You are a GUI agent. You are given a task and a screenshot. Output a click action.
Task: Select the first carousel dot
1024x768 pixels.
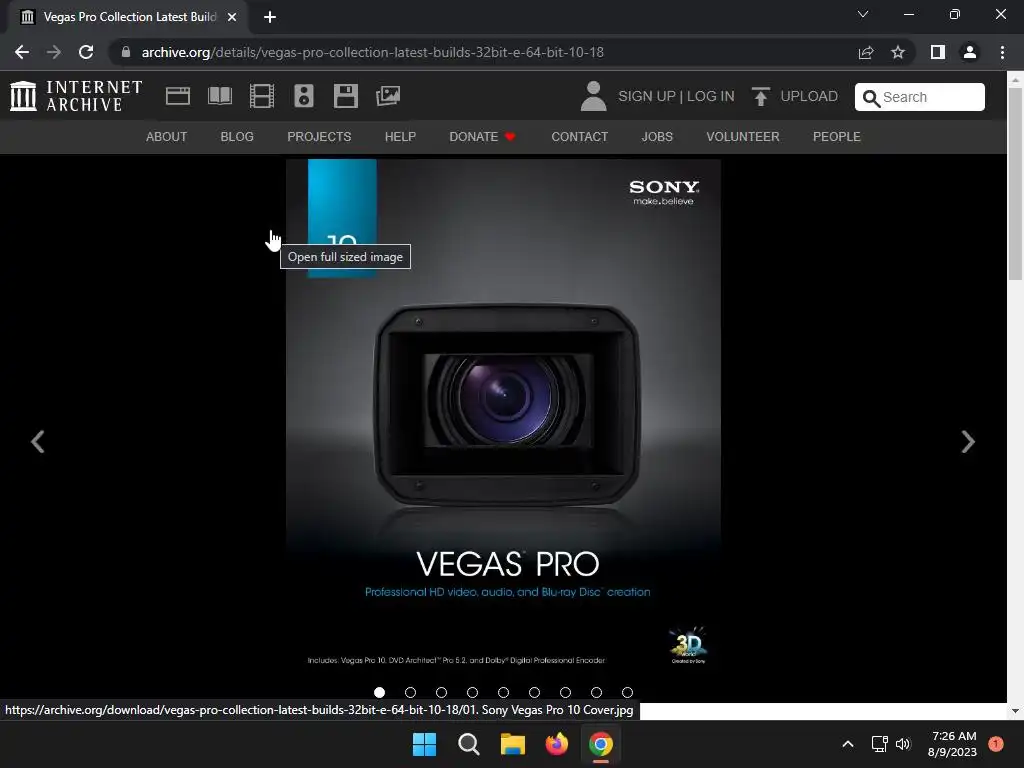[379, 692]
